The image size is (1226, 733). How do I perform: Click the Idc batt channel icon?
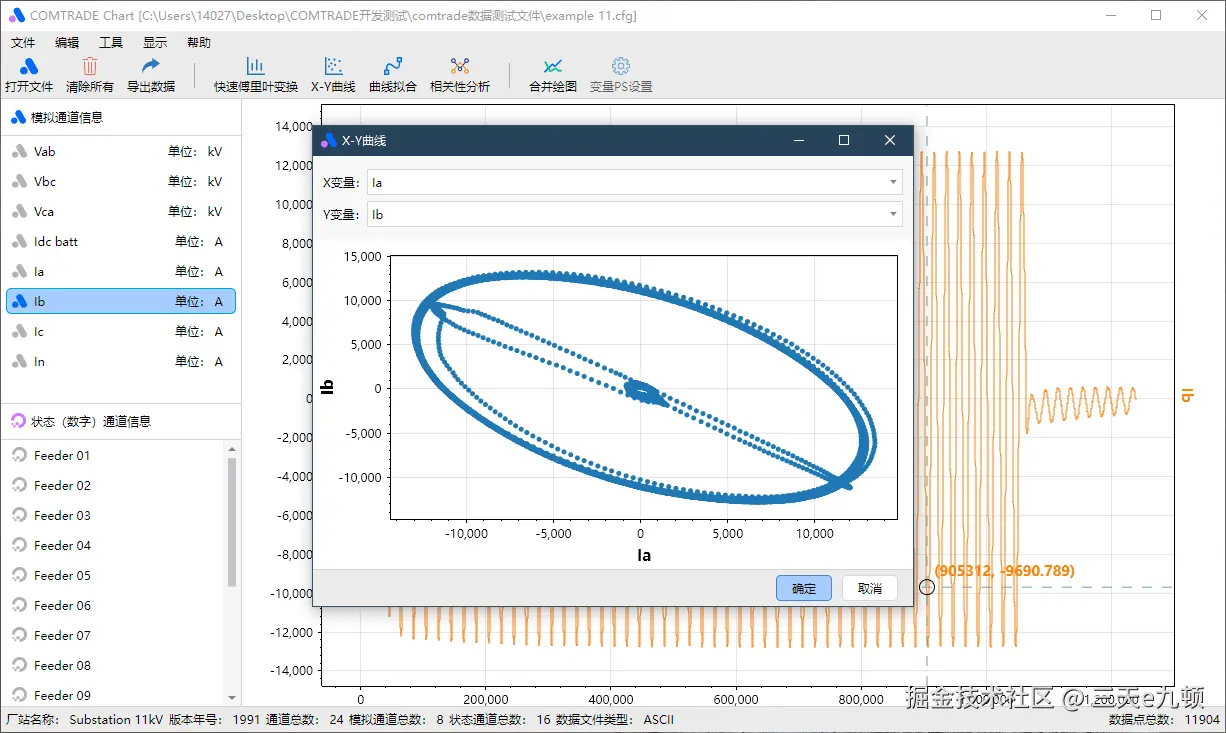point(19,242)
